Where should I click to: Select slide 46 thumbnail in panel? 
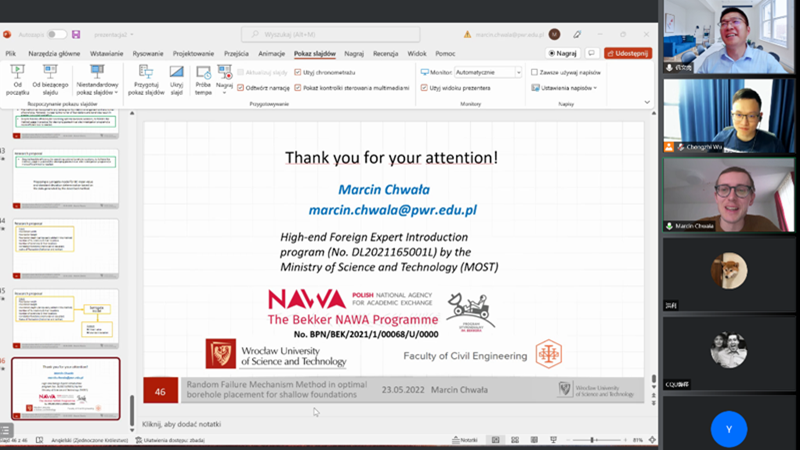[66, 389]
